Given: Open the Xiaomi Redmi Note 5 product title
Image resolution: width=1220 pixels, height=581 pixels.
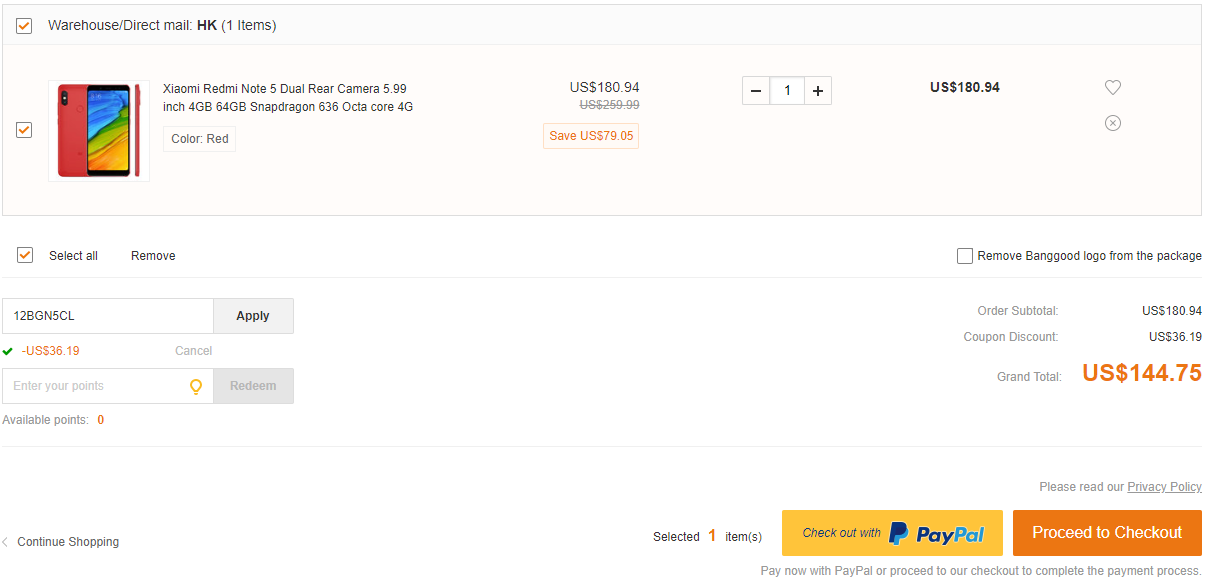Looking at the screenshot, I should [288, 98].
